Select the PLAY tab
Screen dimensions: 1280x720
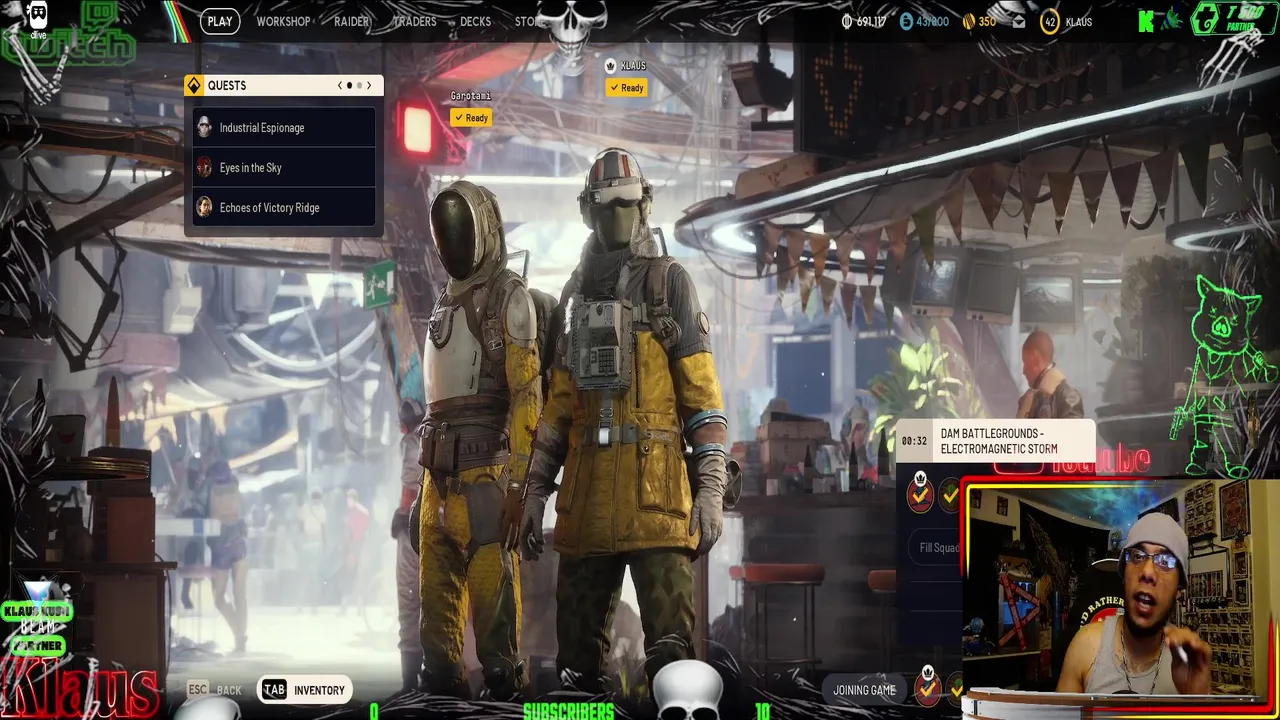pos(219,21)
